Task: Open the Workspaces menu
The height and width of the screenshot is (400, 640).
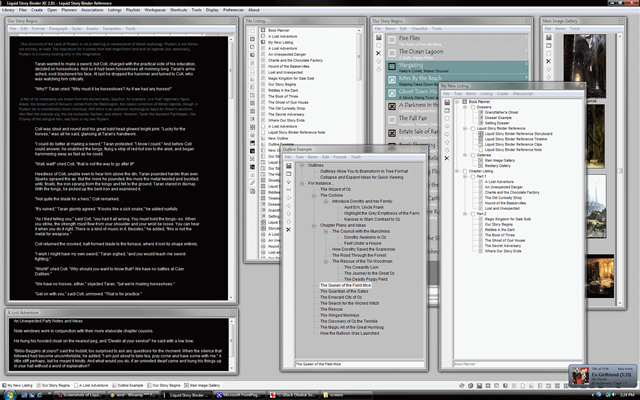Action: coord(155,10)
